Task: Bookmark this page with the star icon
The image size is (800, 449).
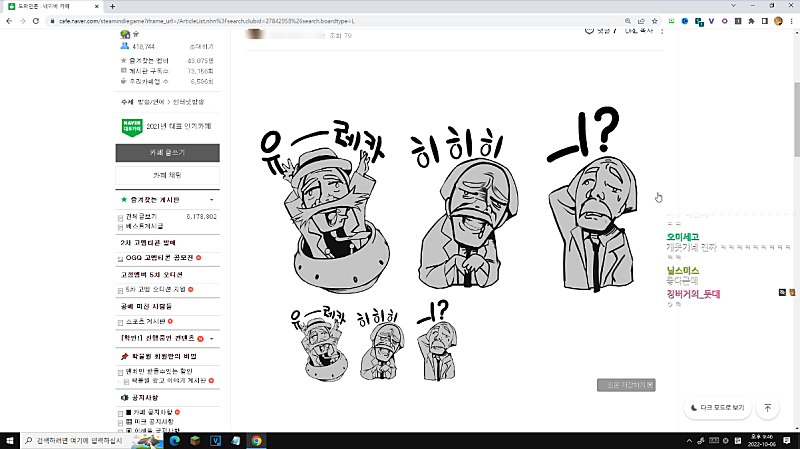Action: point(655,21)
